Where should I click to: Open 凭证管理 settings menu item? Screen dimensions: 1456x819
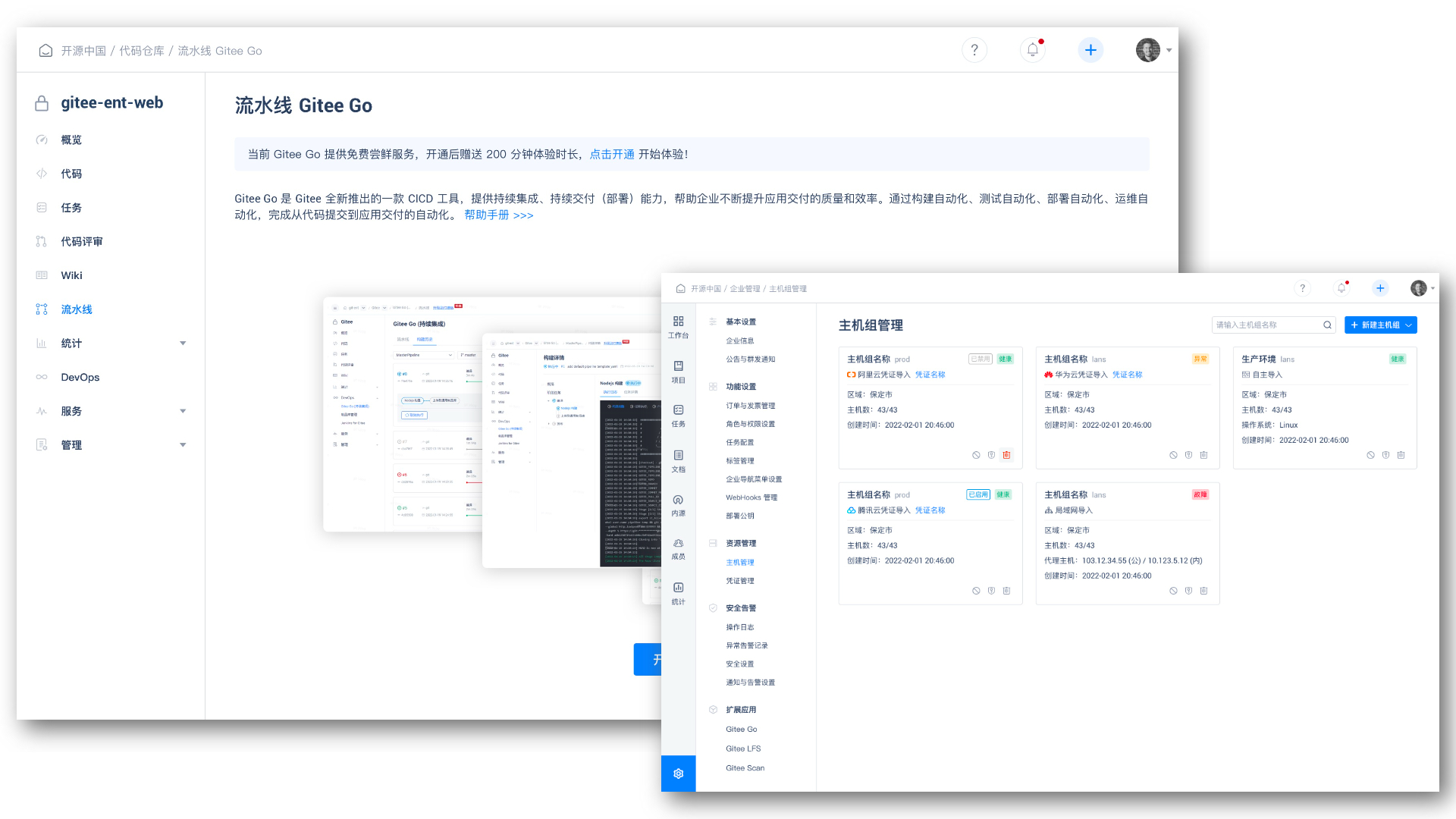click(739, 581)
